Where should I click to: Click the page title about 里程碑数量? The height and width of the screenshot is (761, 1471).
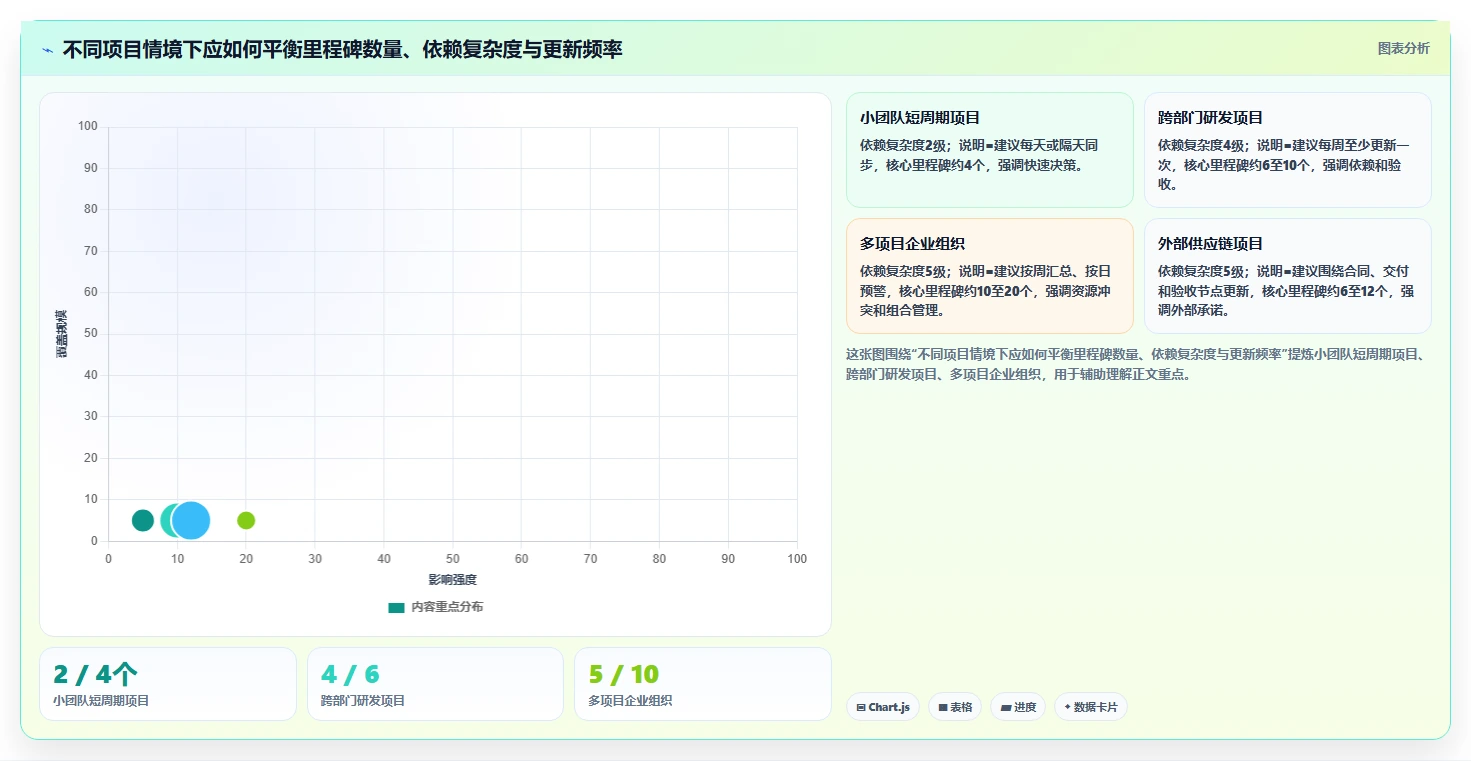point(343,49)
